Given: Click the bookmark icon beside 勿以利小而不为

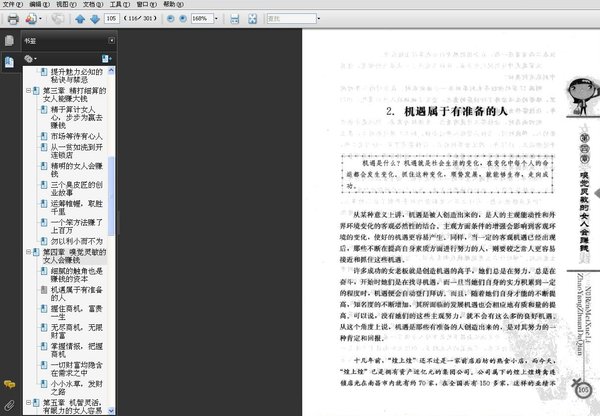Looking at the screenshot, I should [x=44, y=241].
